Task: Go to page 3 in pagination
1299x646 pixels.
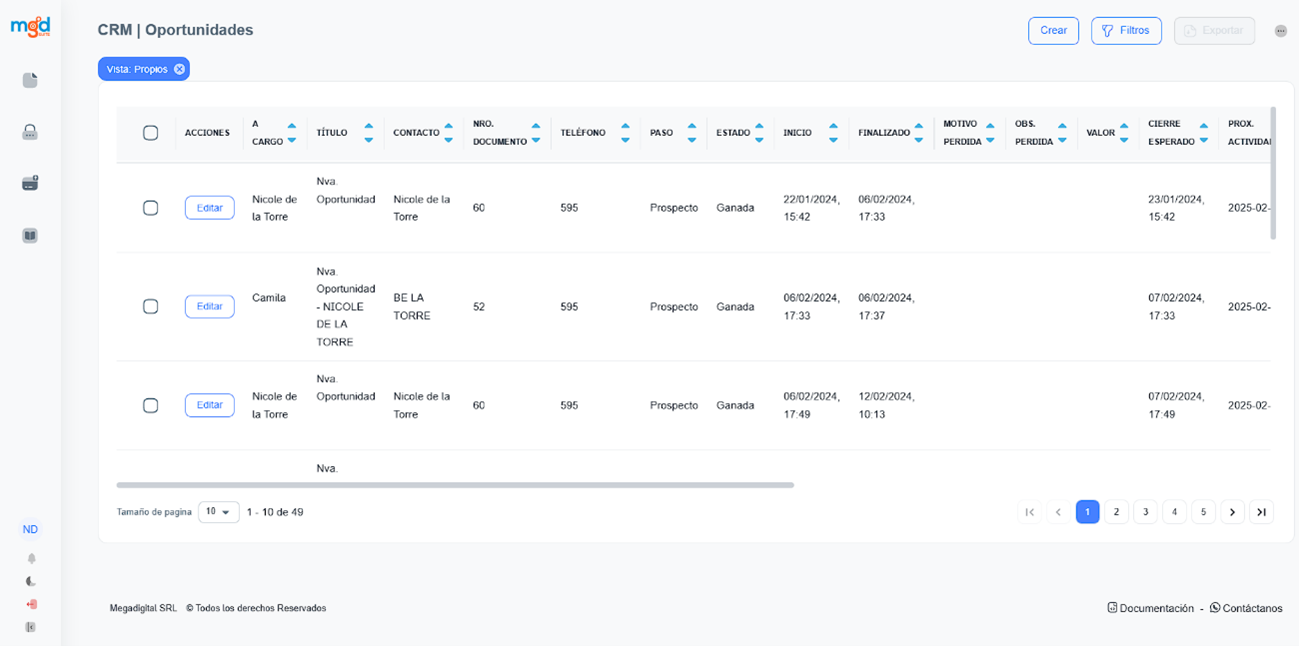Action: pyautogui.click(x=1145, y=512)
